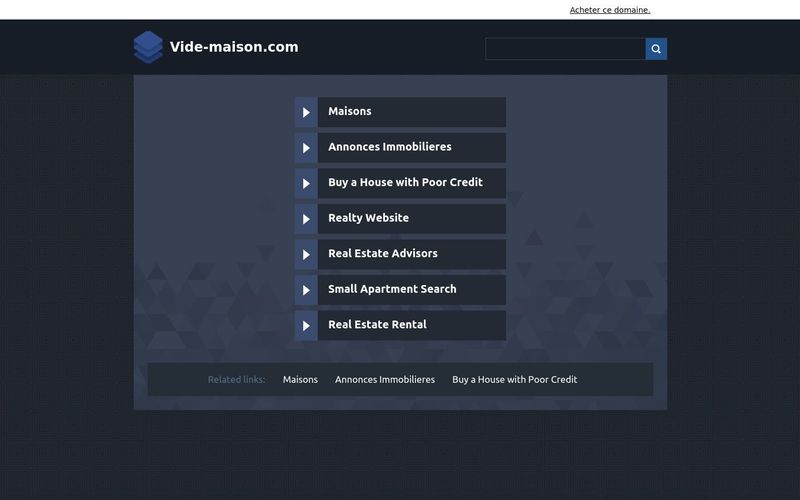This screenshot has height=500, width=800.
Task: Focus the search input field
Action: 565,49
